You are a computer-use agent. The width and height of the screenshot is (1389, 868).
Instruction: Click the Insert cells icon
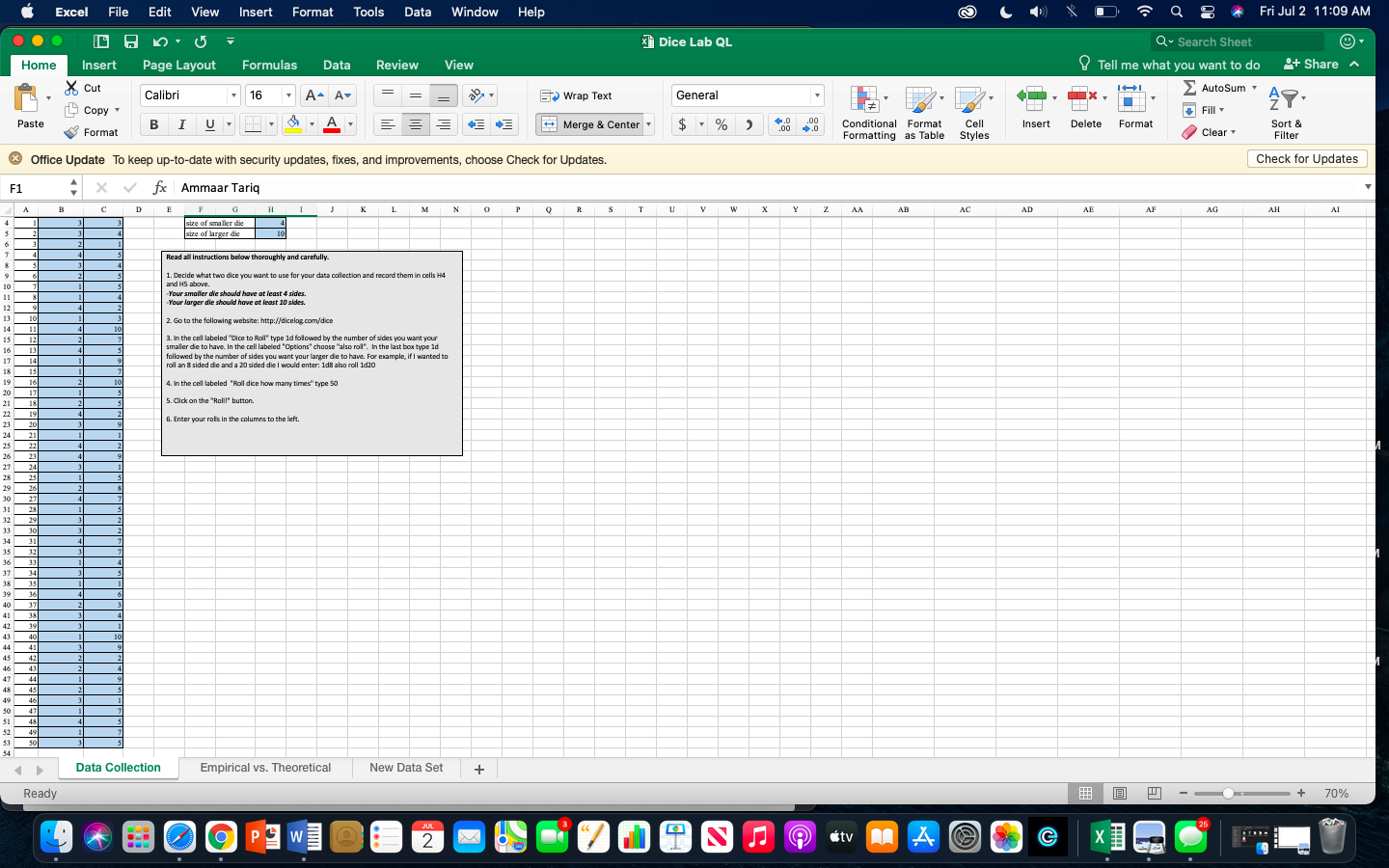point(1031,96)
